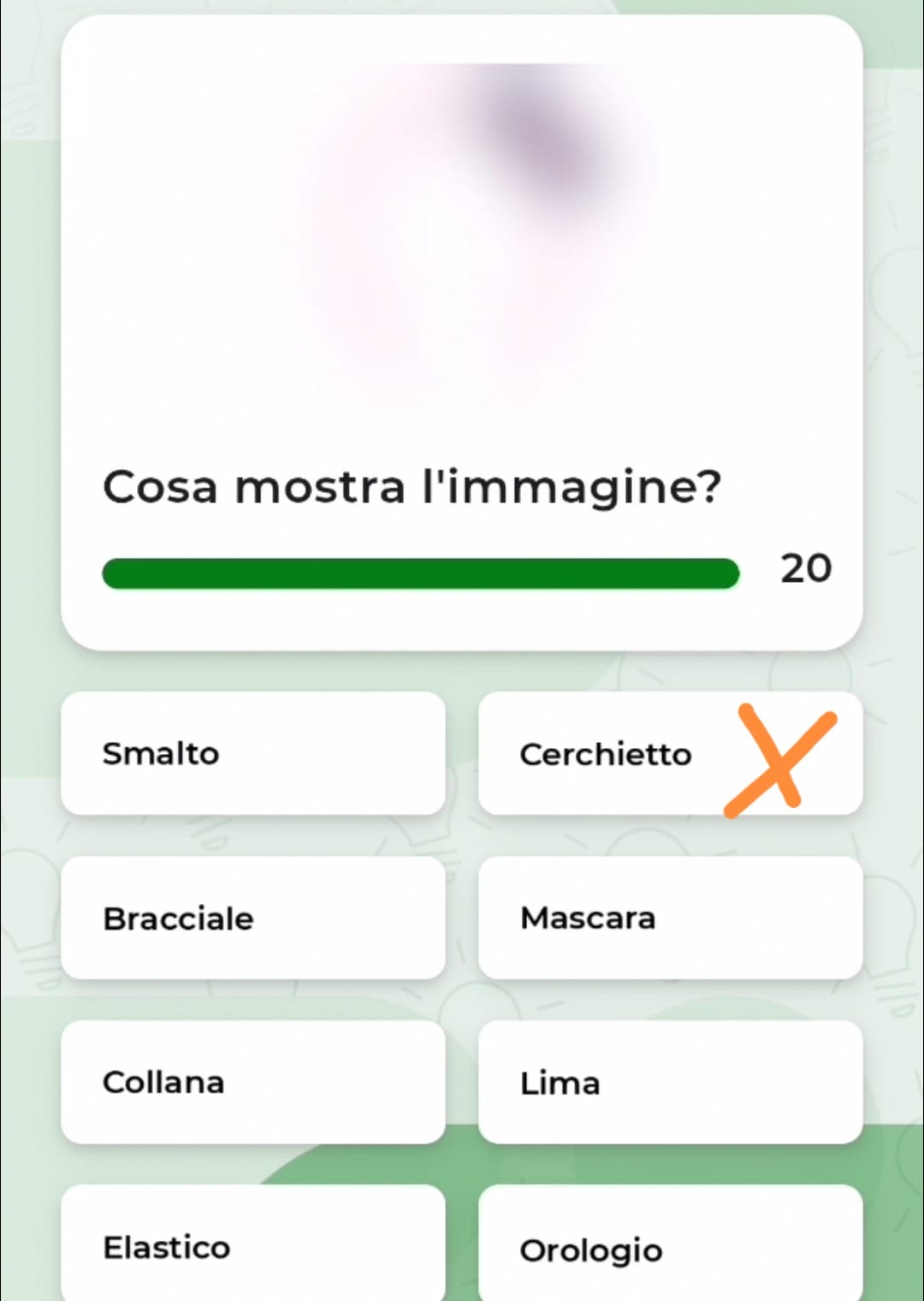Select Collana as your answer
Viewport: 924px width, 1301px height.
(252, 1082)
